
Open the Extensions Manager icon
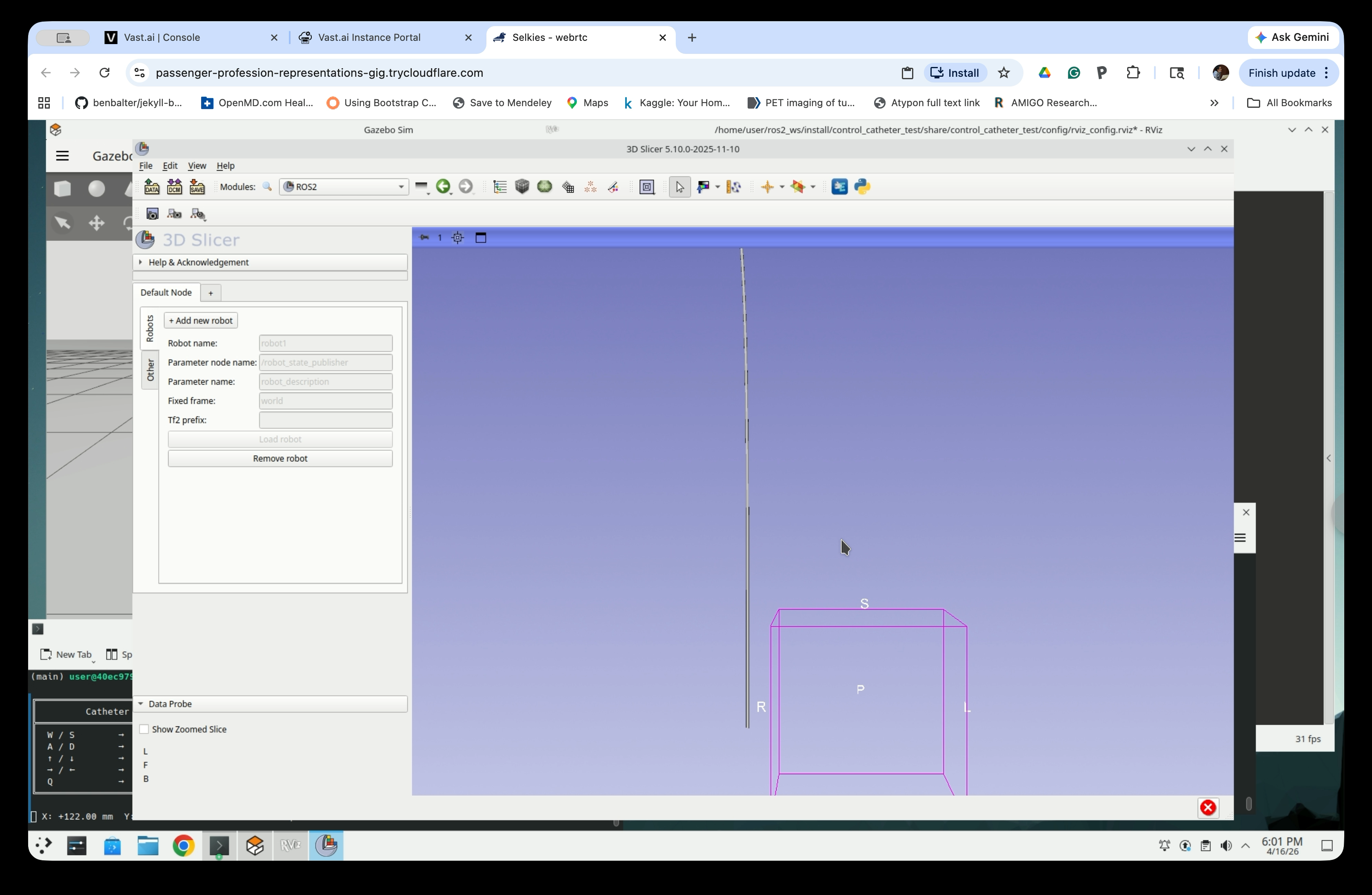[839, 187]
